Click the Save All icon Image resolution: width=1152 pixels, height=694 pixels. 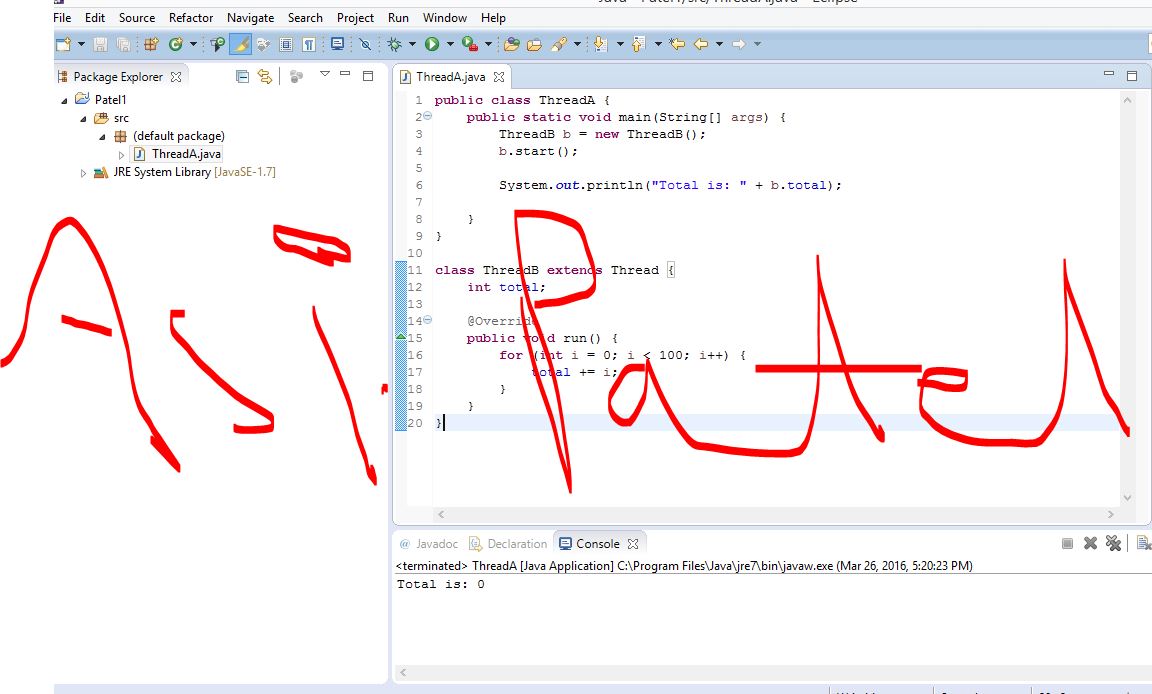click(123, 45)
